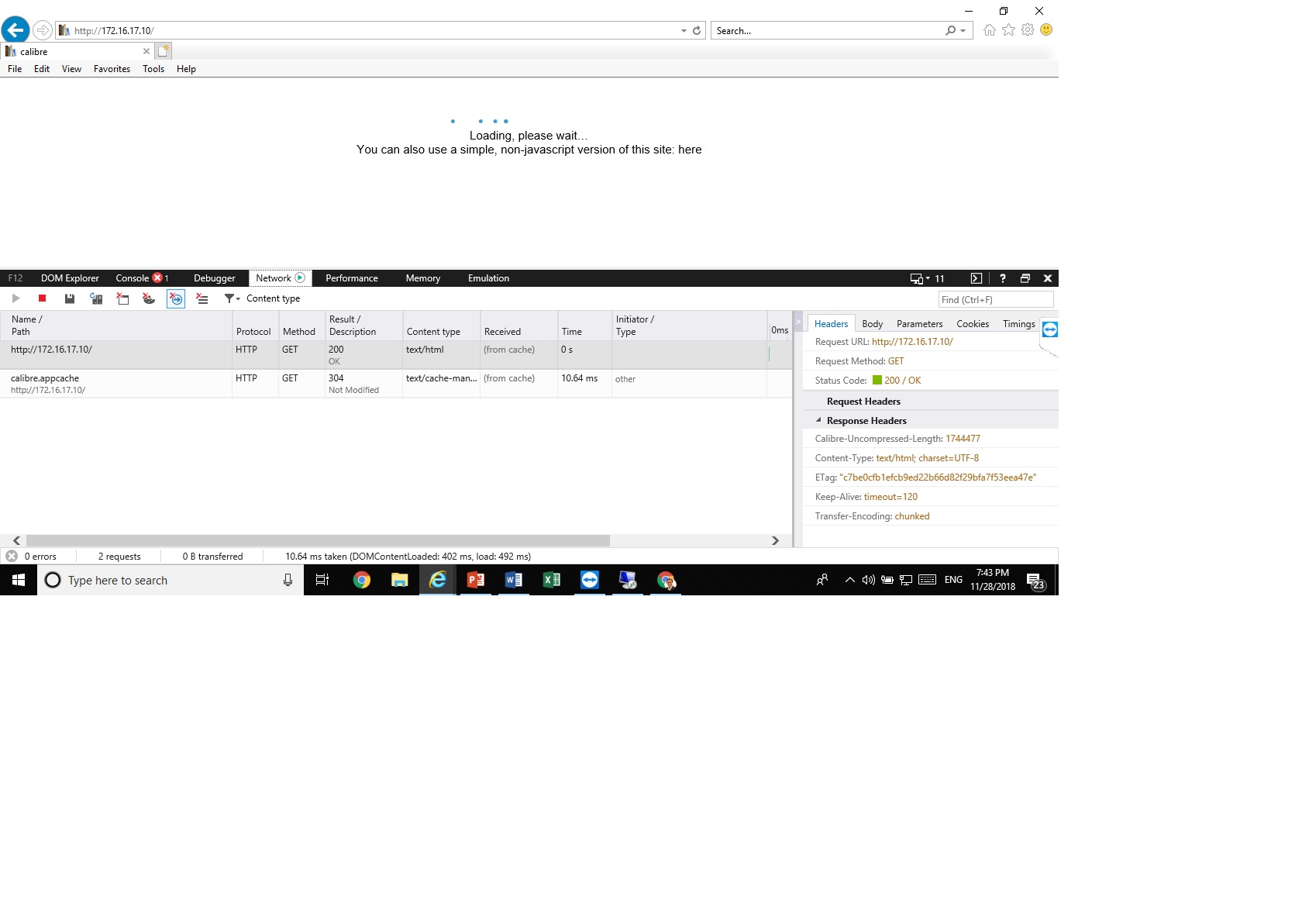The image size is (1302, 924).
Task: Toggle always refresh from server icon
Action: [x=96, y=298]
